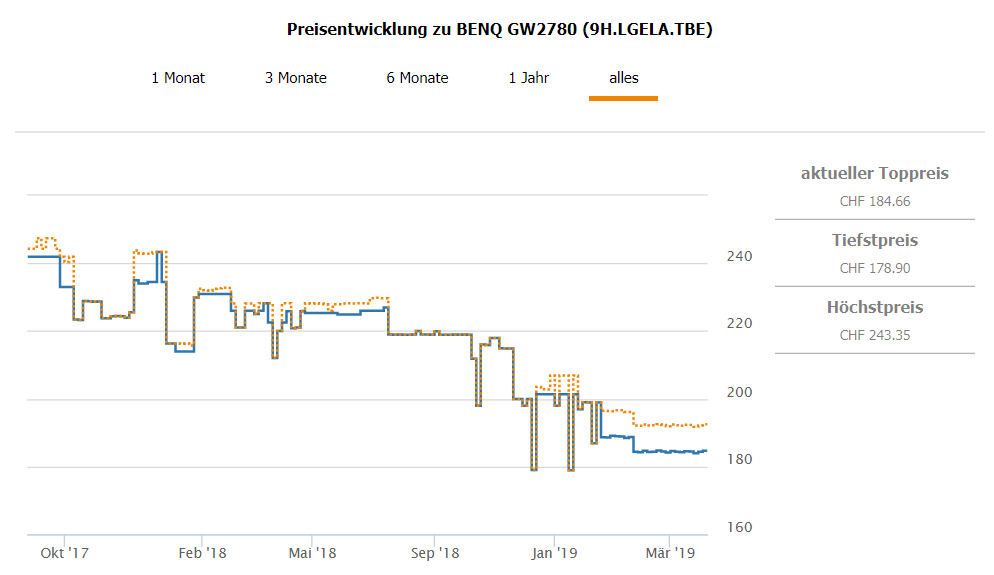Click the CHF 243.35 highest price
Image resolution: width=994 pixels, height=575 pixels.
874,335
